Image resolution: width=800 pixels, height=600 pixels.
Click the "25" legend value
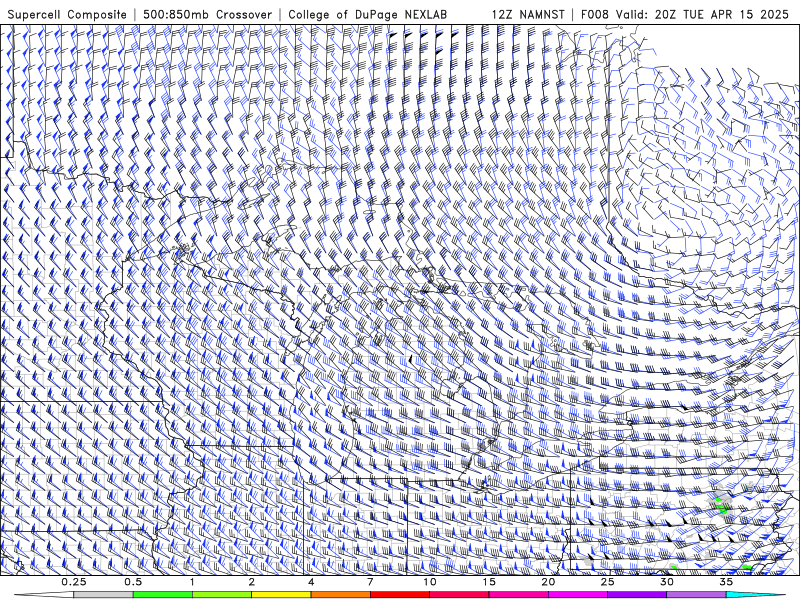(608, 582)
